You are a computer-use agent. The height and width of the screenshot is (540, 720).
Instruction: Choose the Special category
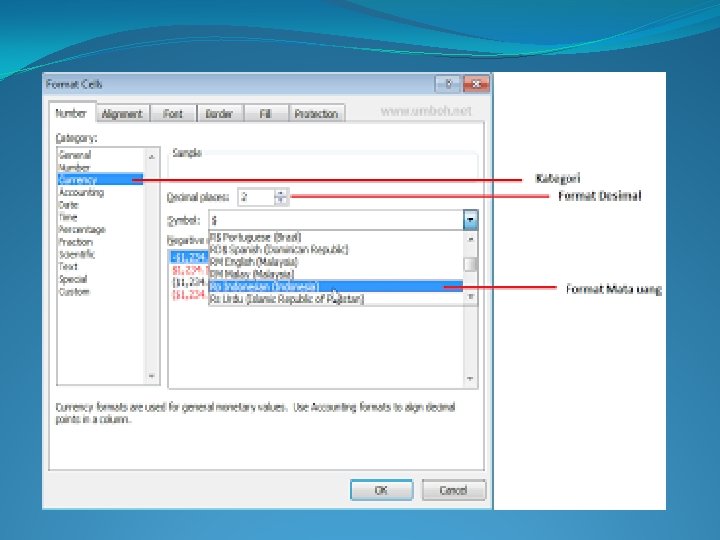[x=101, y=279]
